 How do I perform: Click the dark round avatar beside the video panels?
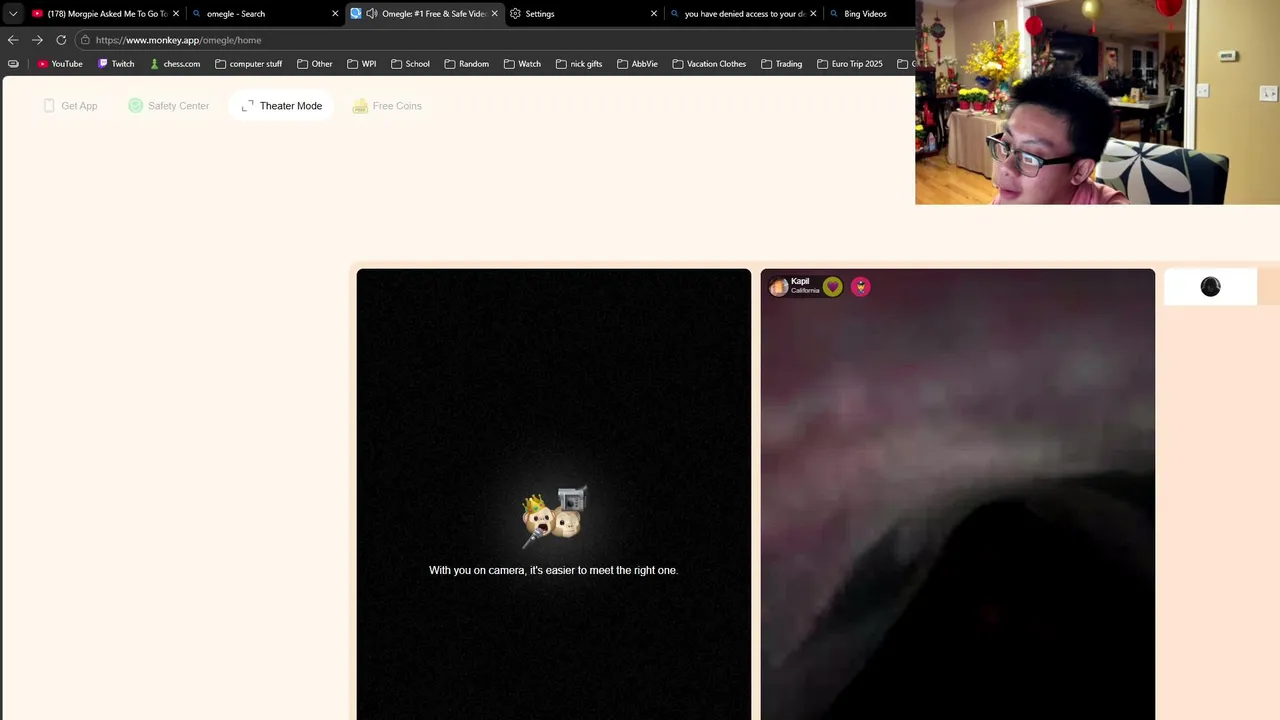pos(1210,287)
